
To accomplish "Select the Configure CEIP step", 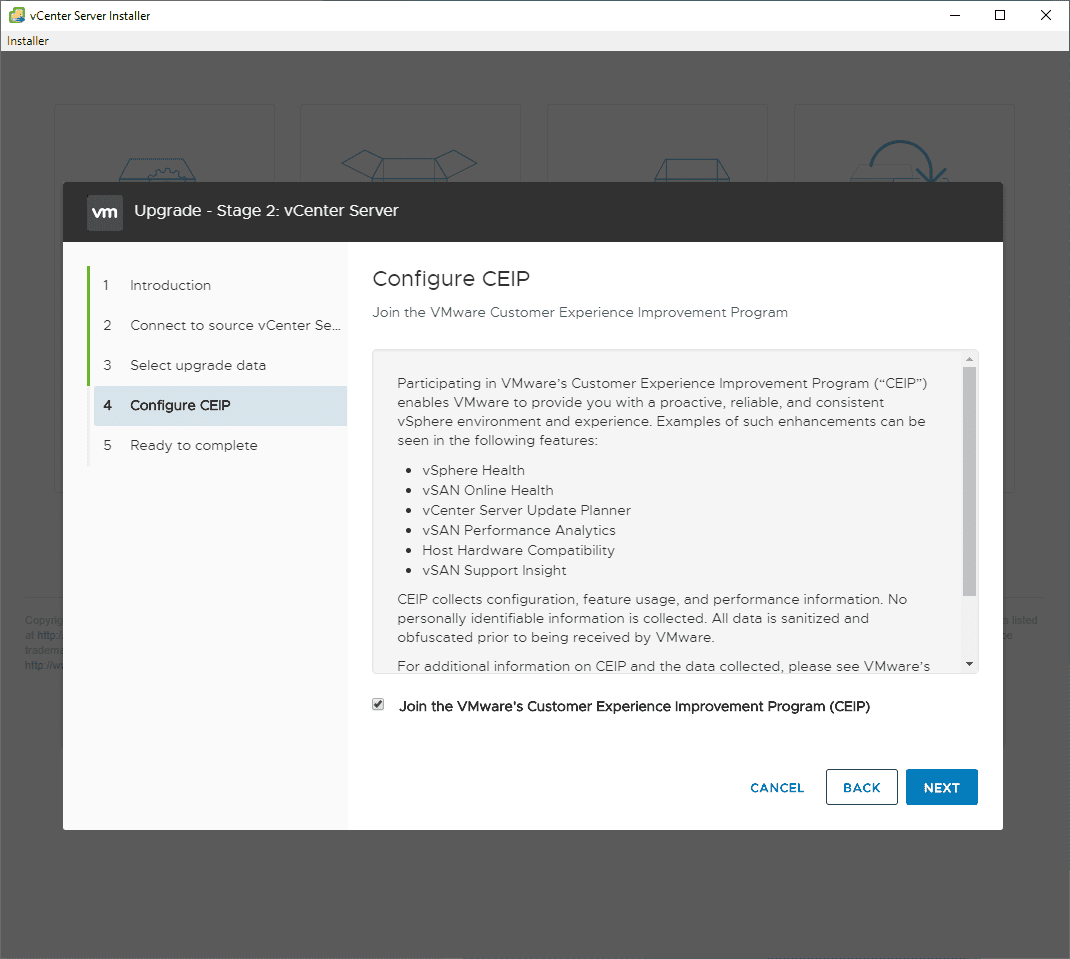I will (180, 405).
